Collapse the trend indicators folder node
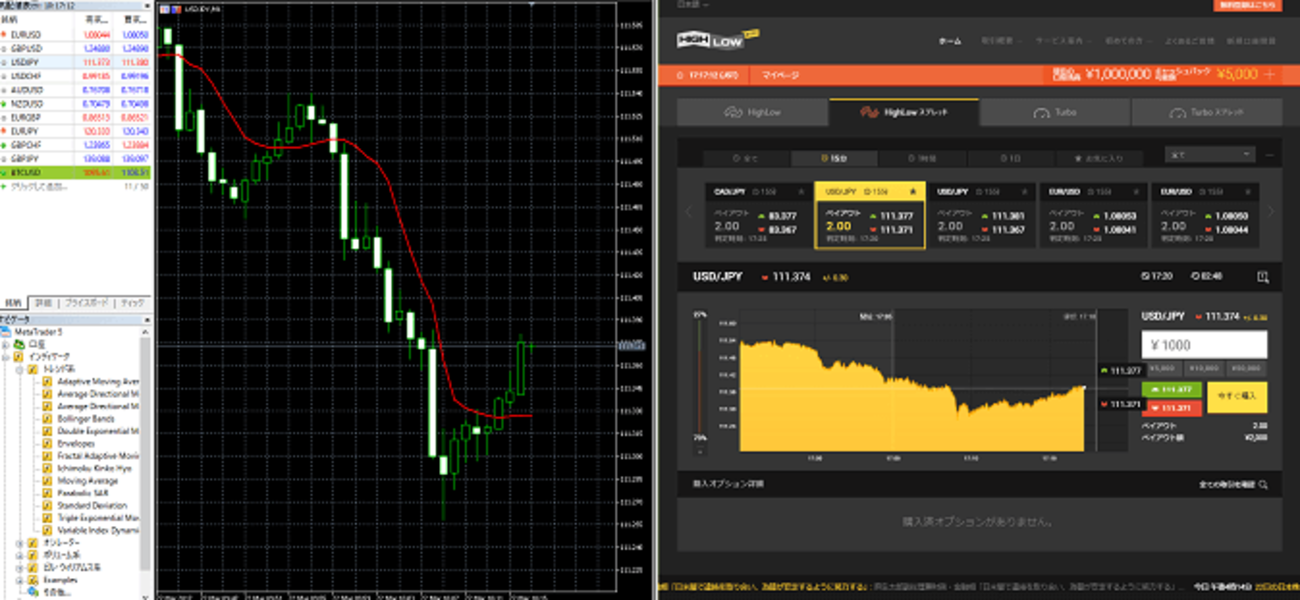Screen dimensions: 1300x600 click(21, 369)
